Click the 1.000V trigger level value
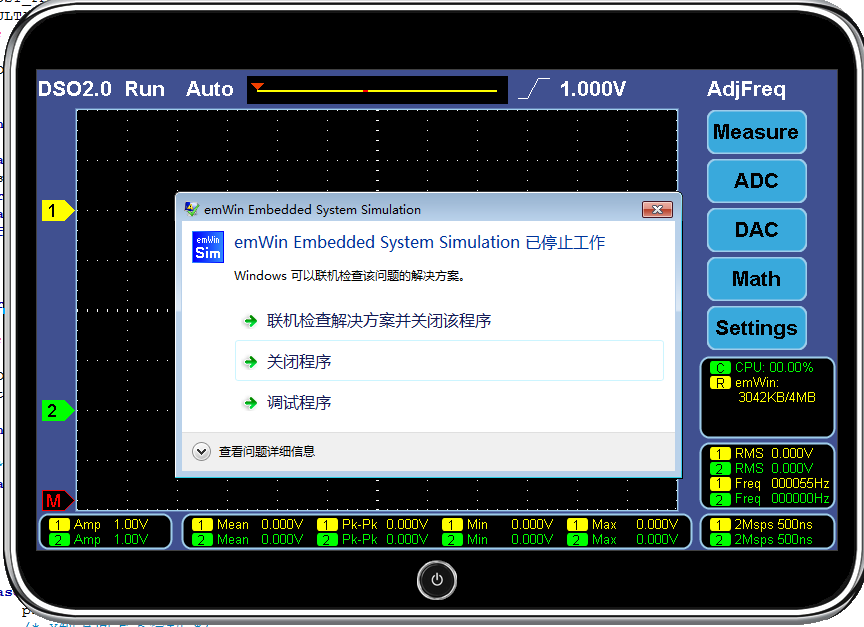864x627 pixels. (x=593, y=89)
